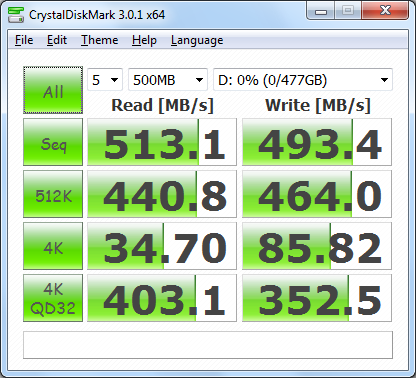416x378 pixels.
Task: Click the Read [MB/s] column header
Action: click(162, 105)
